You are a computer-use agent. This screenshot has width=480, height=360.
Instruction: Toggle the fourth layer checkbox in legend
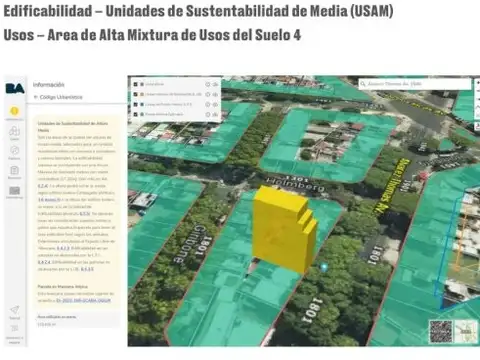point(135,114)
